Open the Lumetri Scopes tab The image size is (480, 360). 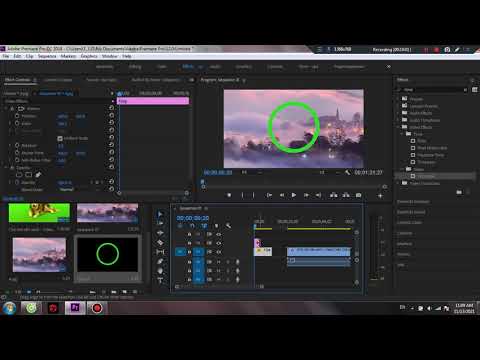click(x=58, y=80)
